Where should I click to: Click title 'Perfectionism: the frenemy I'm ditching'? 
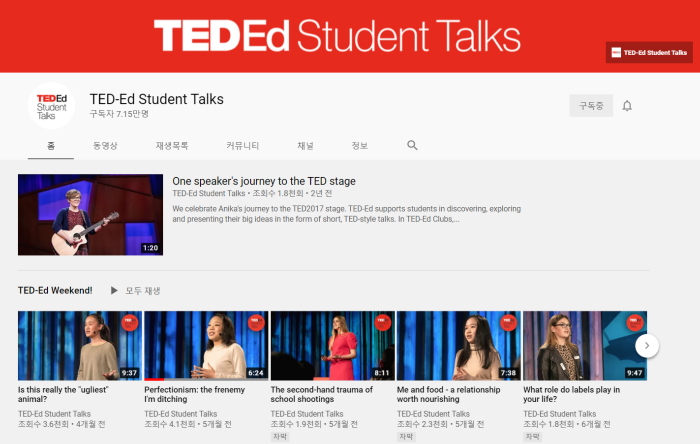point(195,394)
